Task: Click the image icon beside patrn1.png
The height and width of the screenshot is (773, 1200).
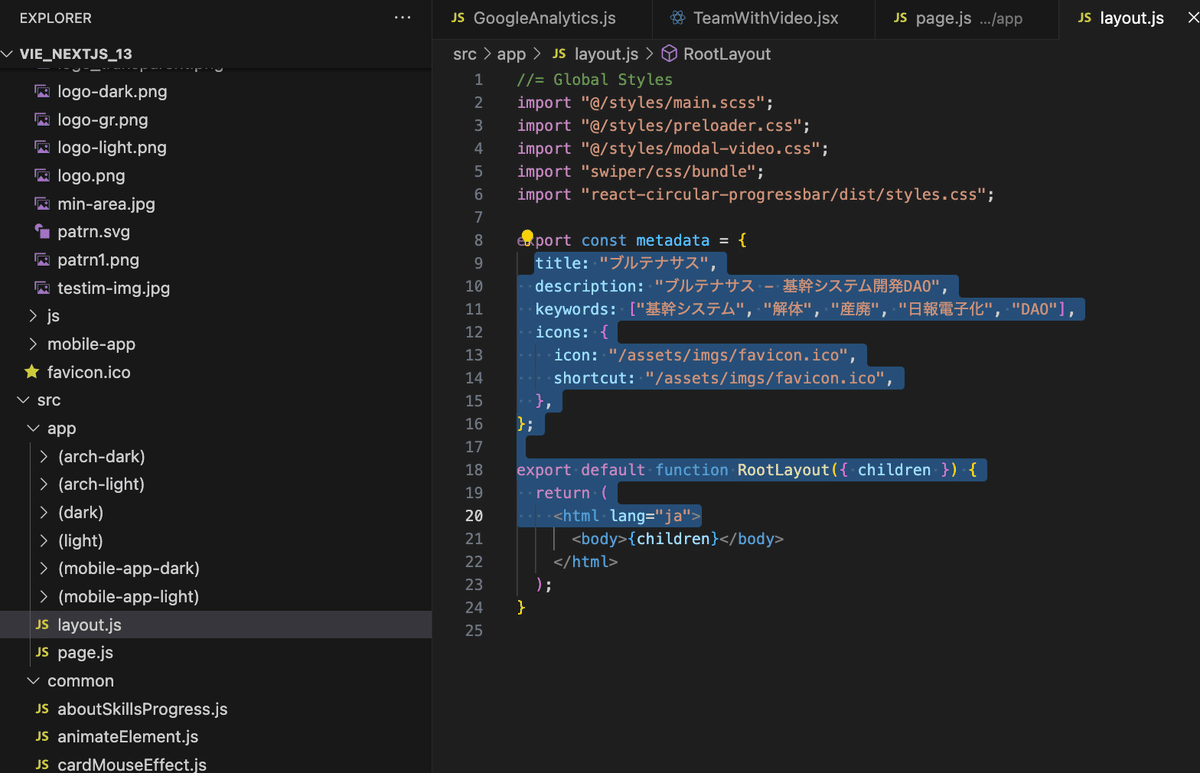Action: pyautogui.click(x=42, y=259)
